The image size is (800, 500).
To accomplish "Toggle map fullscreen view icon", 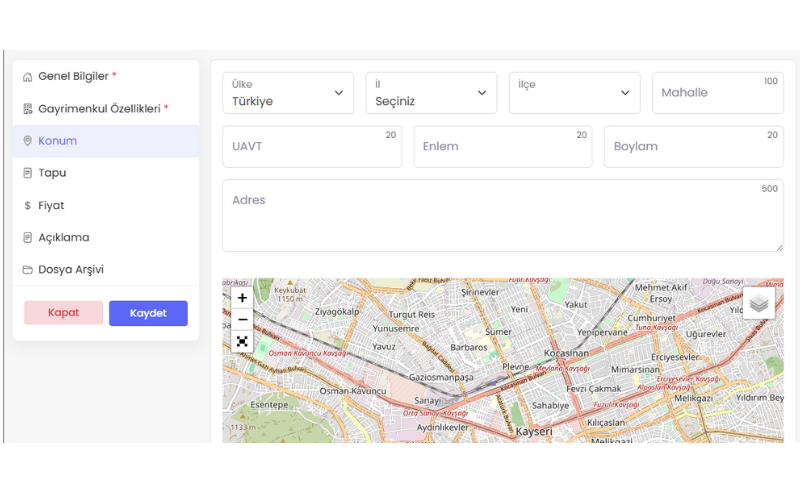I will [x=242, y=342].
